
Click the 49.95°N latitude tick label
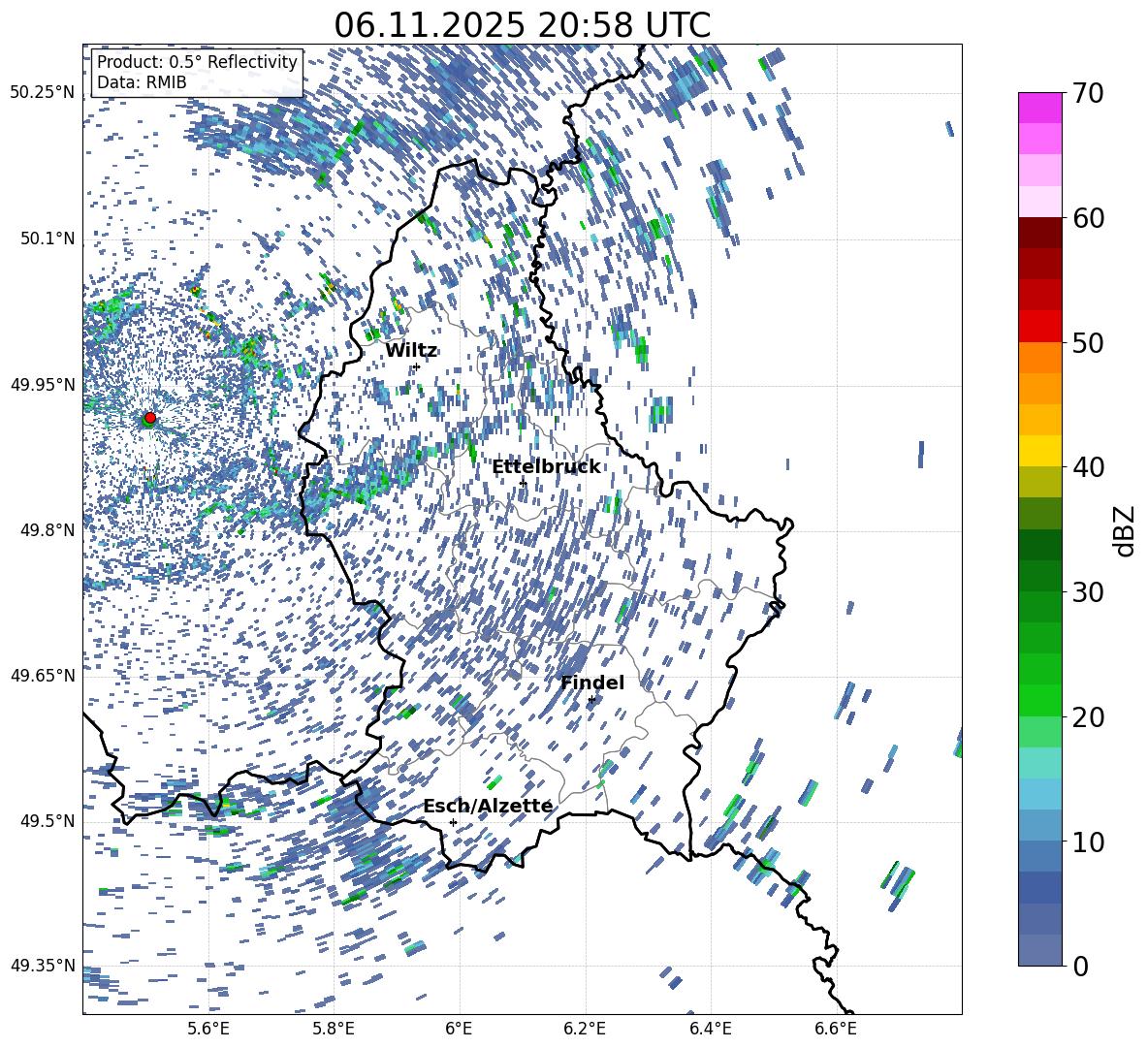point(43,384)
